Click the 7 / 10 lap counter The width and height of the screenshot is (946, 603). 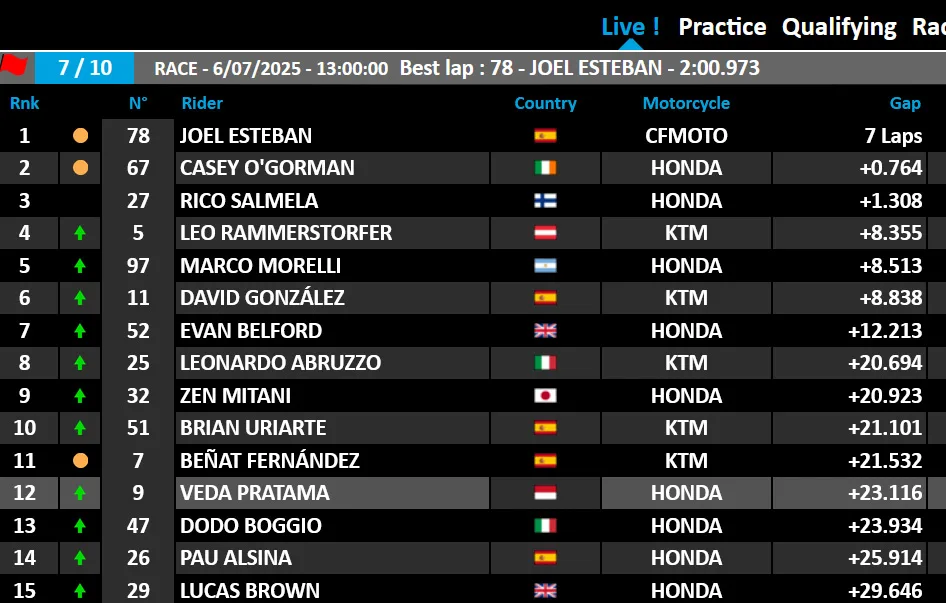(x=85, y=68)
